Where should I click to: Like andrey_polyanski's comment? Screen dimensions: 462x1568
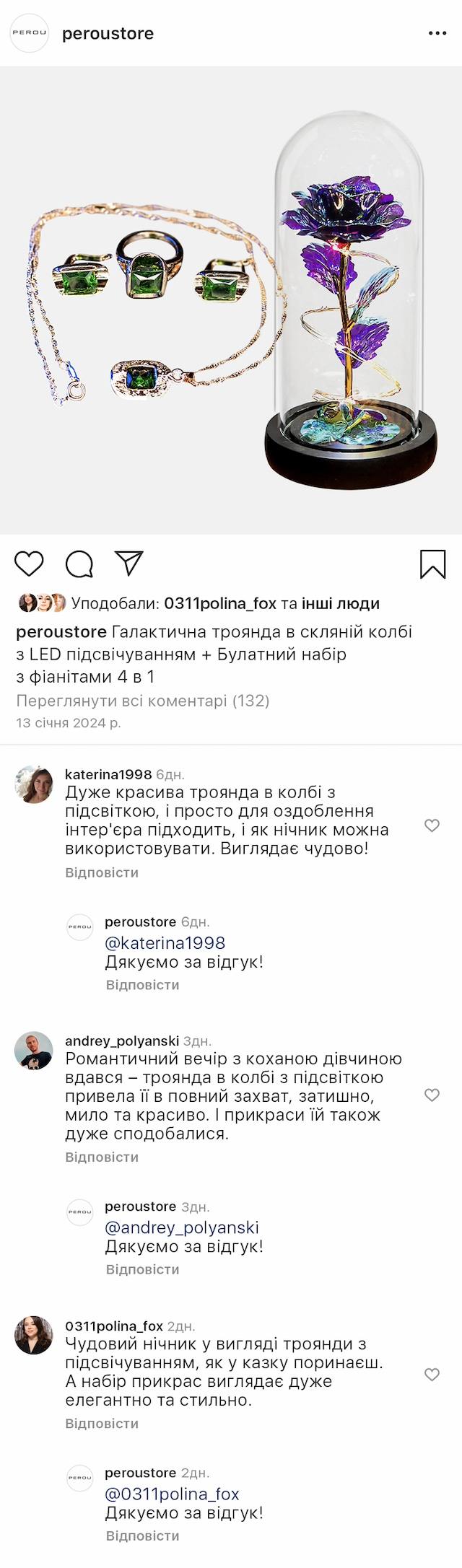(432, 1095)
